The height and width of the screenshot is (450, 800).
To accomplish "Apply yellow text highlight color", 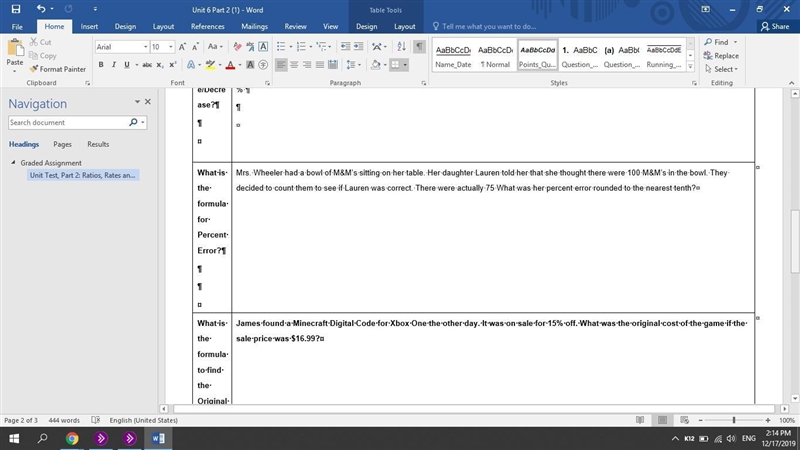I will click(210, 65).
